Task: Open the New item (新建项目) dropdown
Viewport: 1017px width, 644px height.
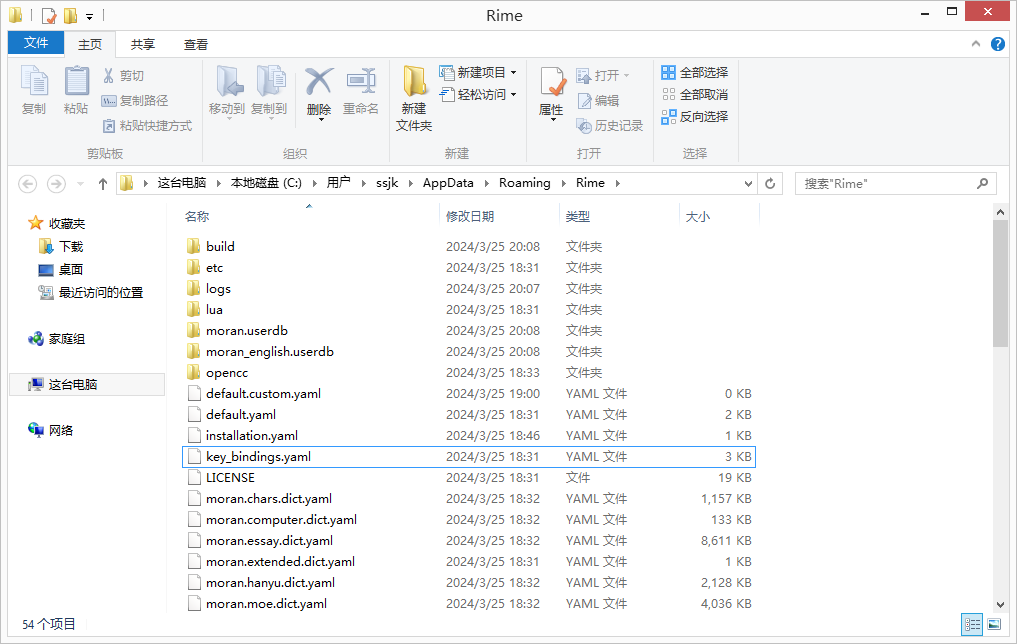Action: click(x=514, y=72)
